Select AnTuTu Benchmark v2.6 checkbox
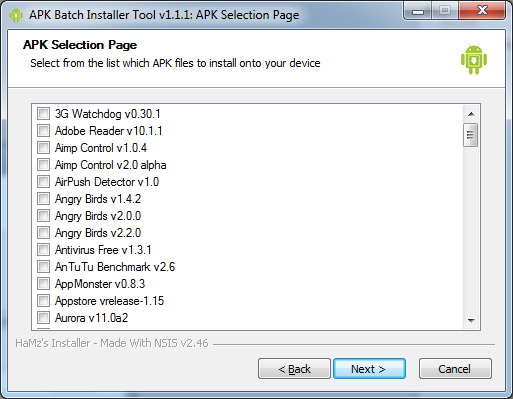The height and width of the screenshot is (399, 513). pos(43,266)
